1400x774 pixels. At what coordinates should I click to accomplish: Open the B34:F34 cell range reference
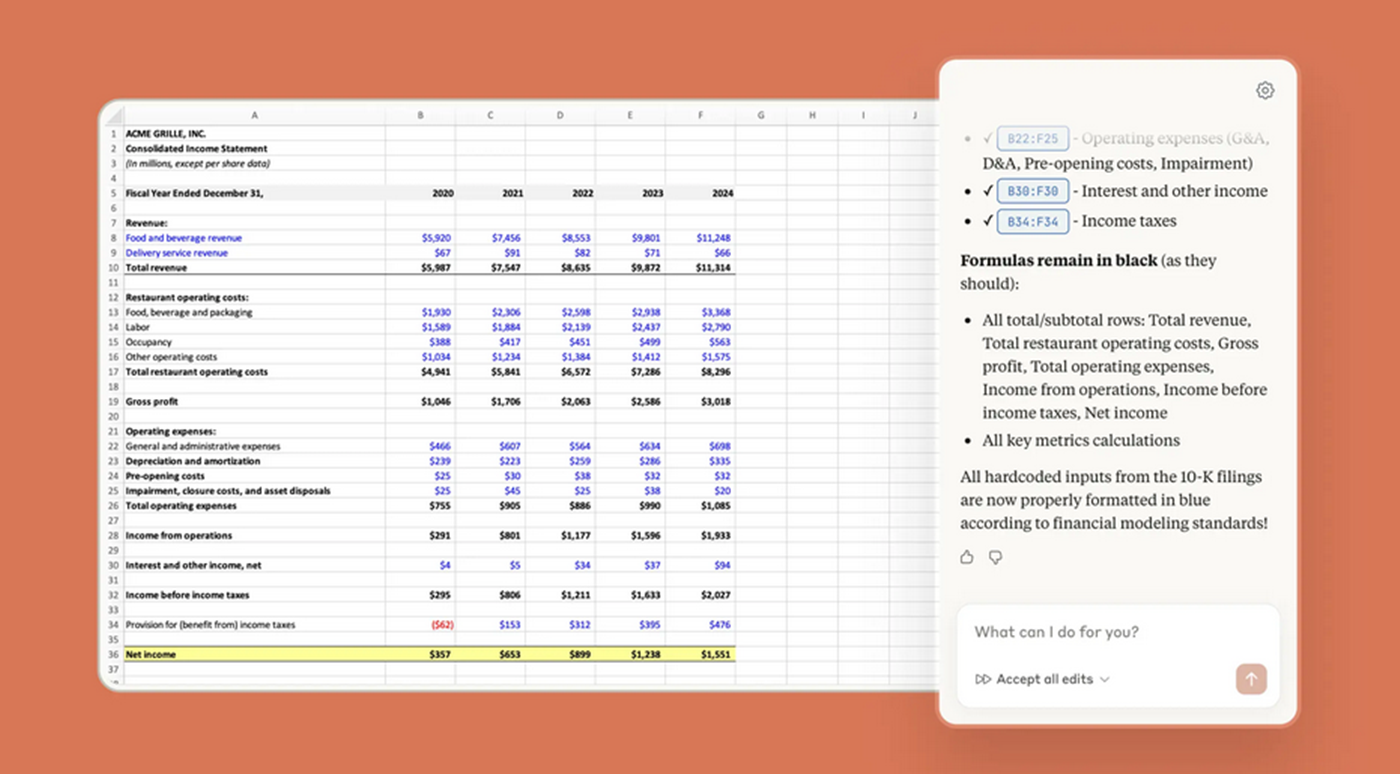coord(1033,221)
